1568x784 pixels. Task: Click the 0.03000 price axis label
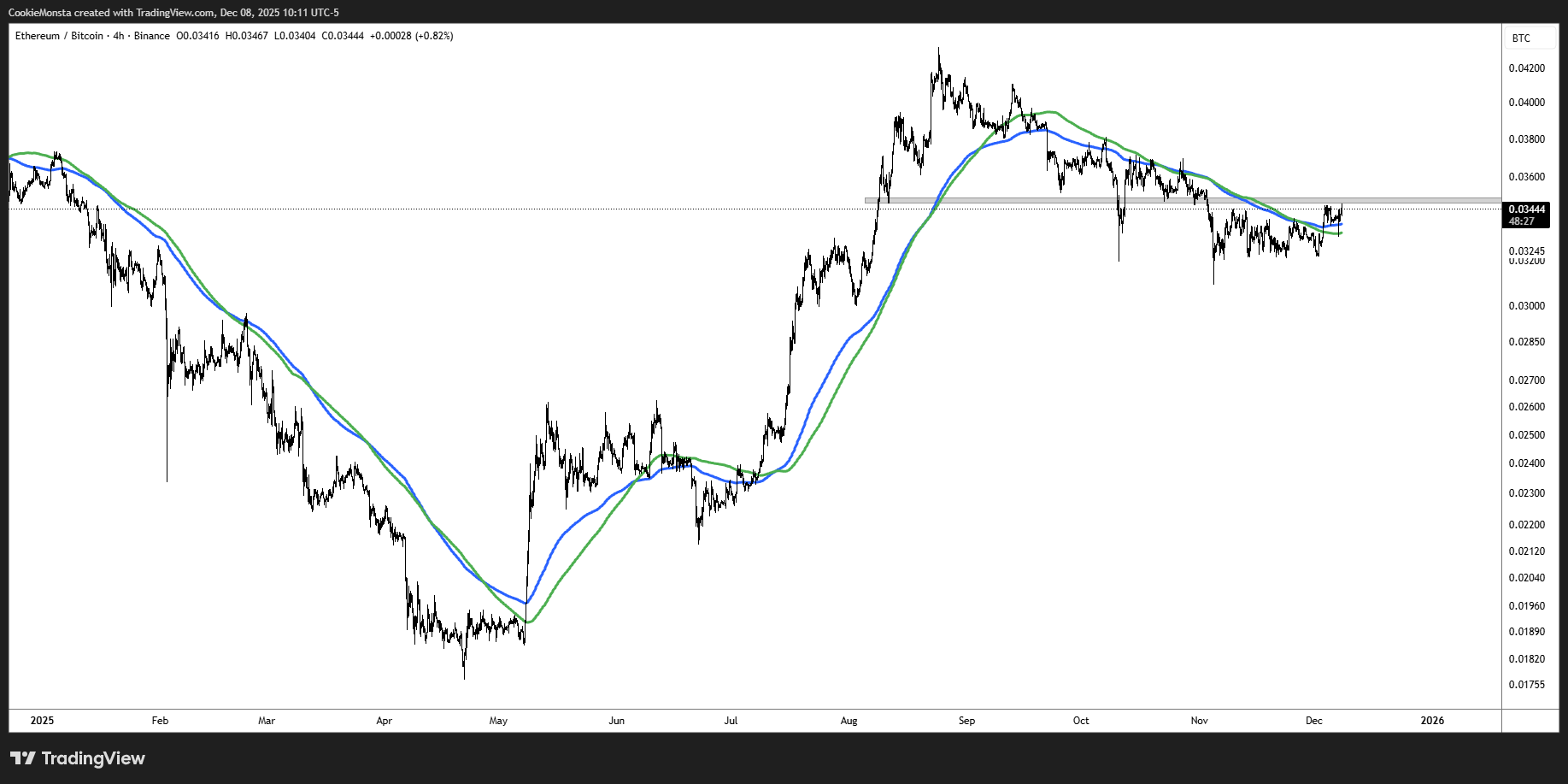[1526, 306]
